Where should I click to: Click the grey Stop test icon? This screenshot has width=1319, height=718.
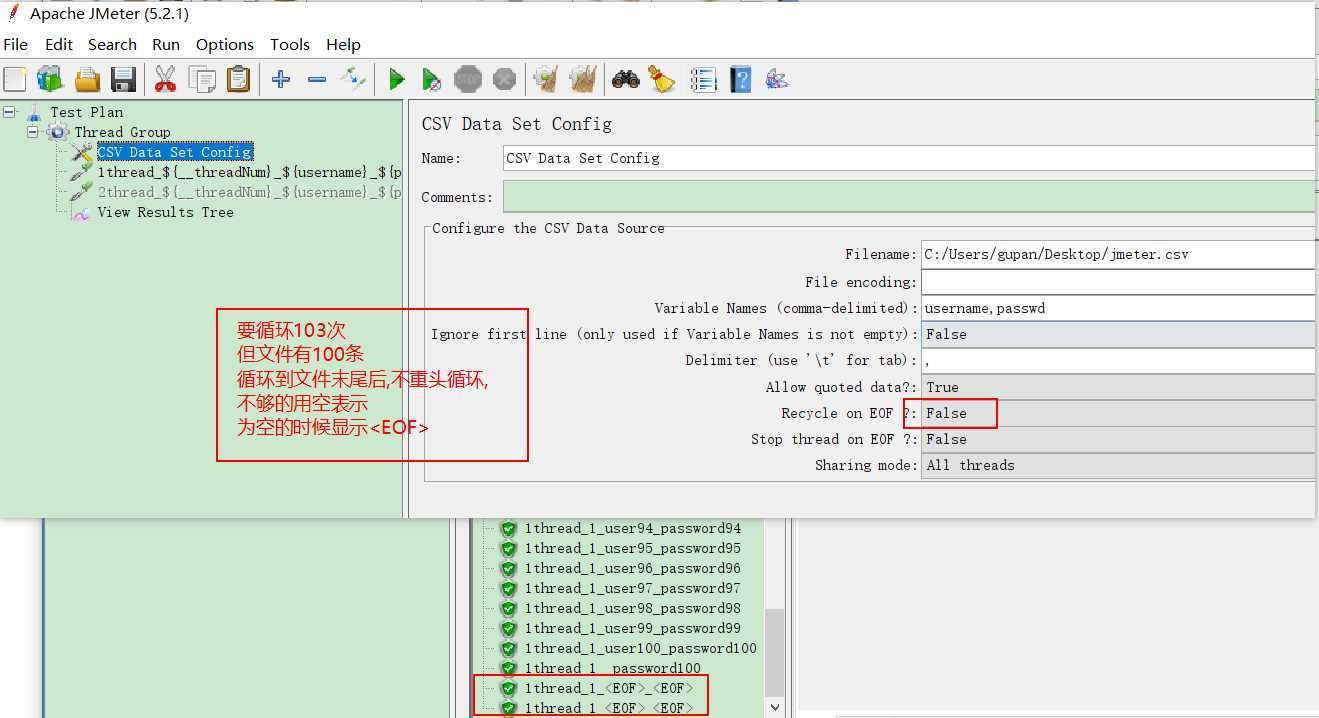[468, 79]
